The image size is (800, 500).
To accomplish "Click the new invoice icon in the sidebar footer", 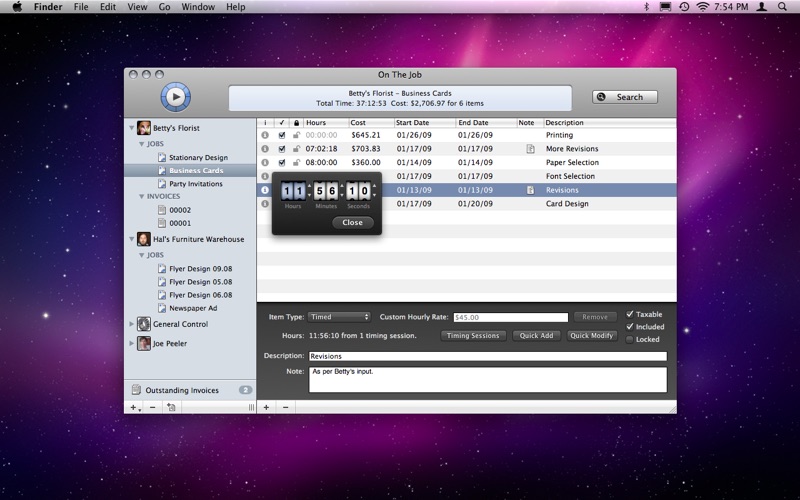I will pos(171,407).
